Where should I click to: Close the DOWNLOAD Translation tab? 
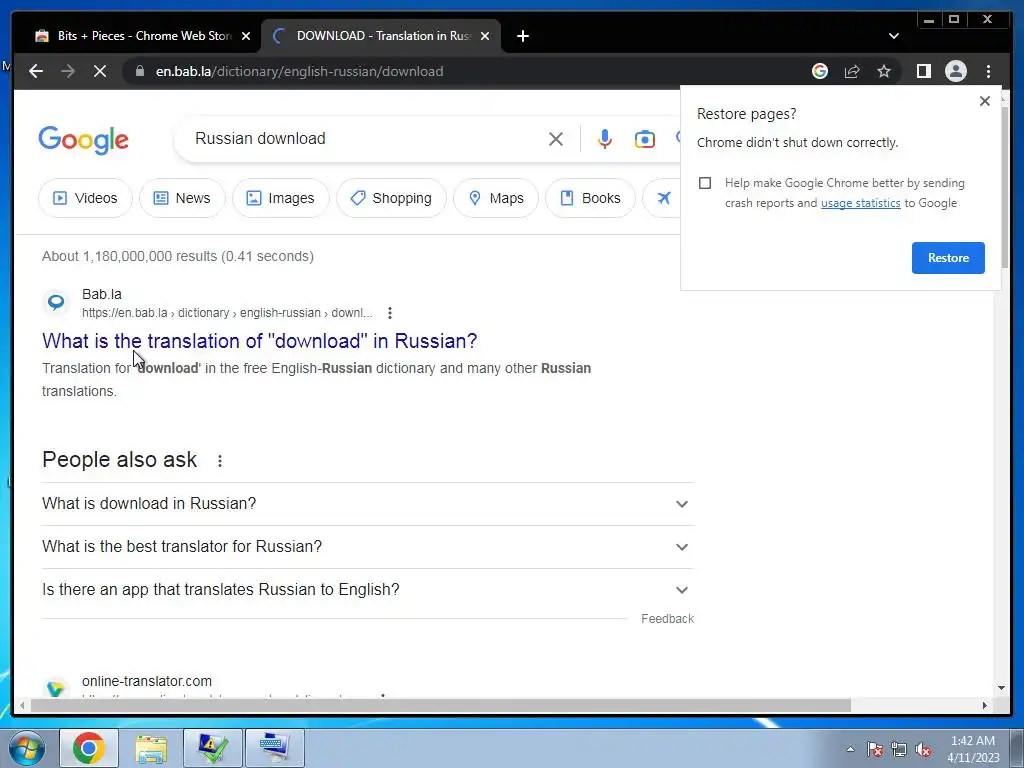pyautogui.click(x=485, y=37)
